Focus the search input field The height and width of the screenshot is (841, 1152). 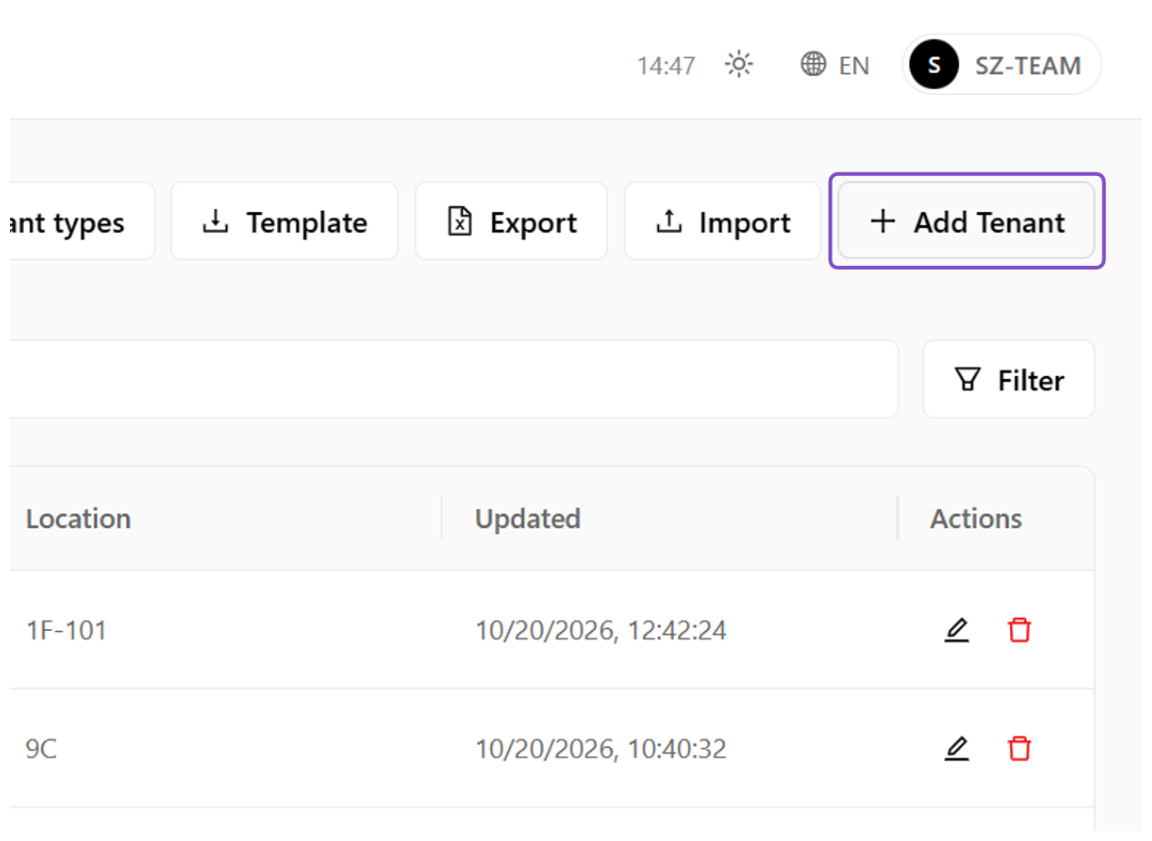[453, 380]
